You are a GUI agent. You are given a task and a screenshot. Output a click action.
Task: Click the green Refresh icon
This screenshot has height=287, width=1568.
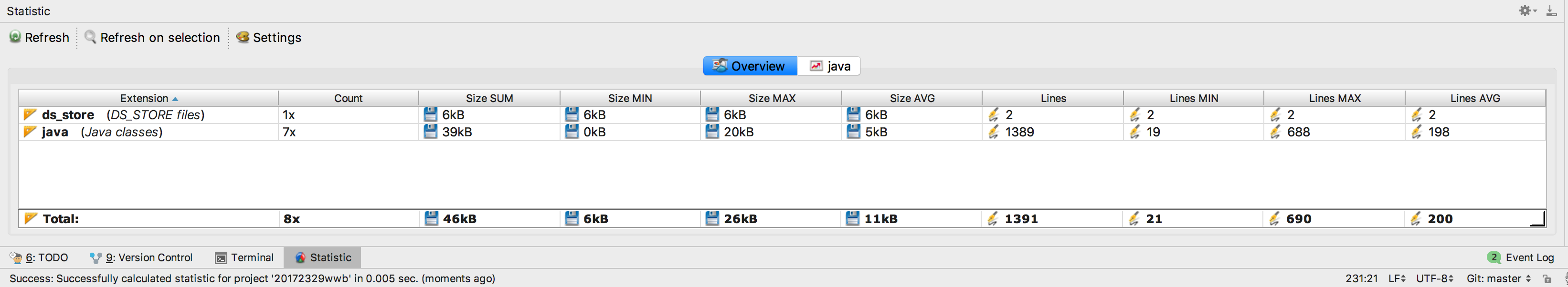tap(15, 37)
